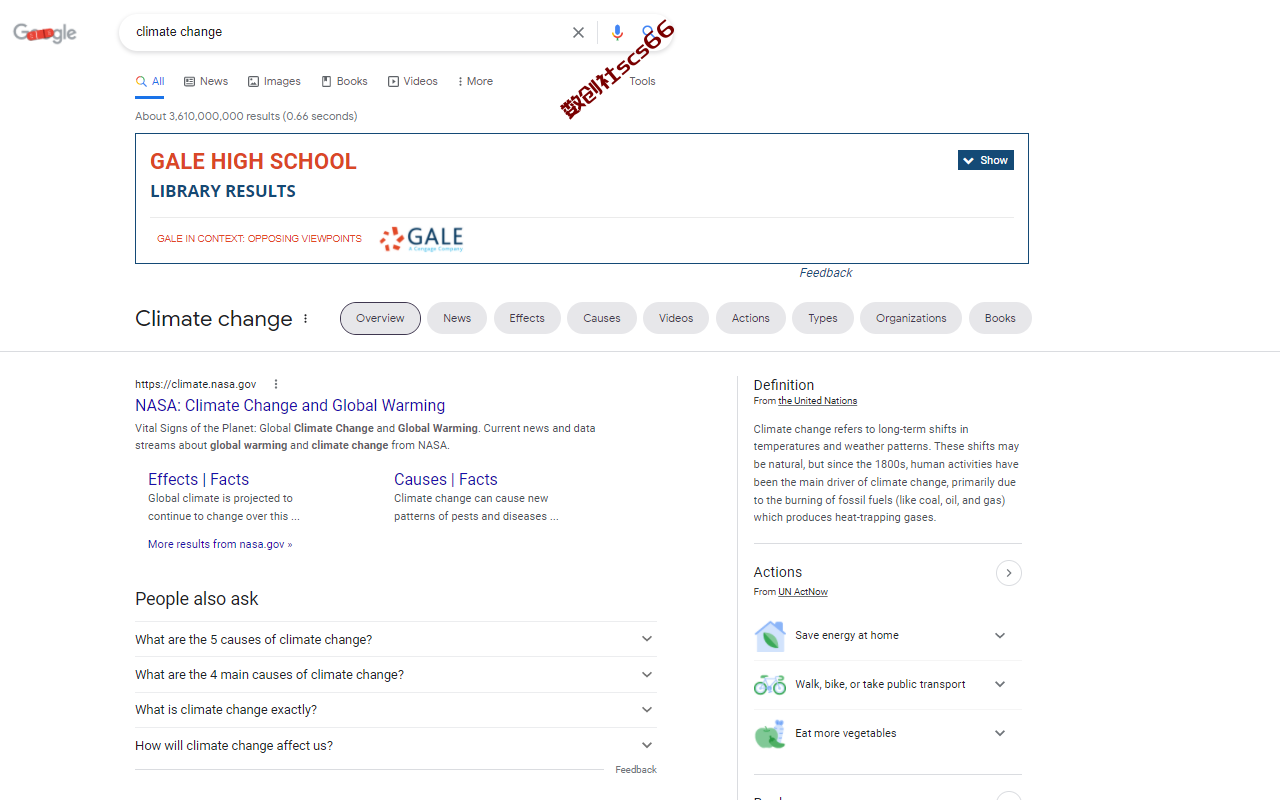Switch to the News search tab
The height and width of the screenshot is (800, 1280).
206,82
